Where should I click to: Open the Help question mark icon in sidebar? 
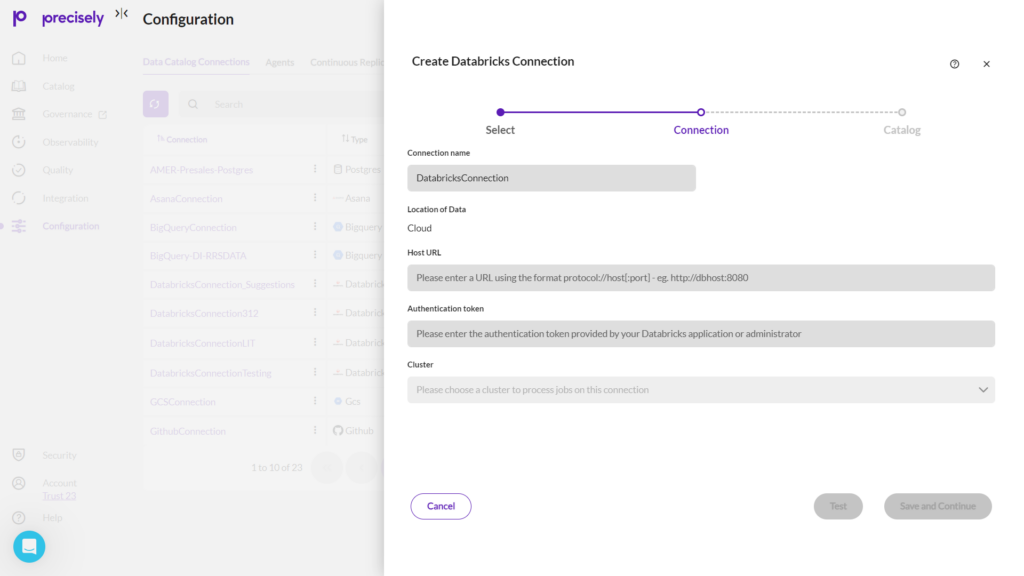19,518
